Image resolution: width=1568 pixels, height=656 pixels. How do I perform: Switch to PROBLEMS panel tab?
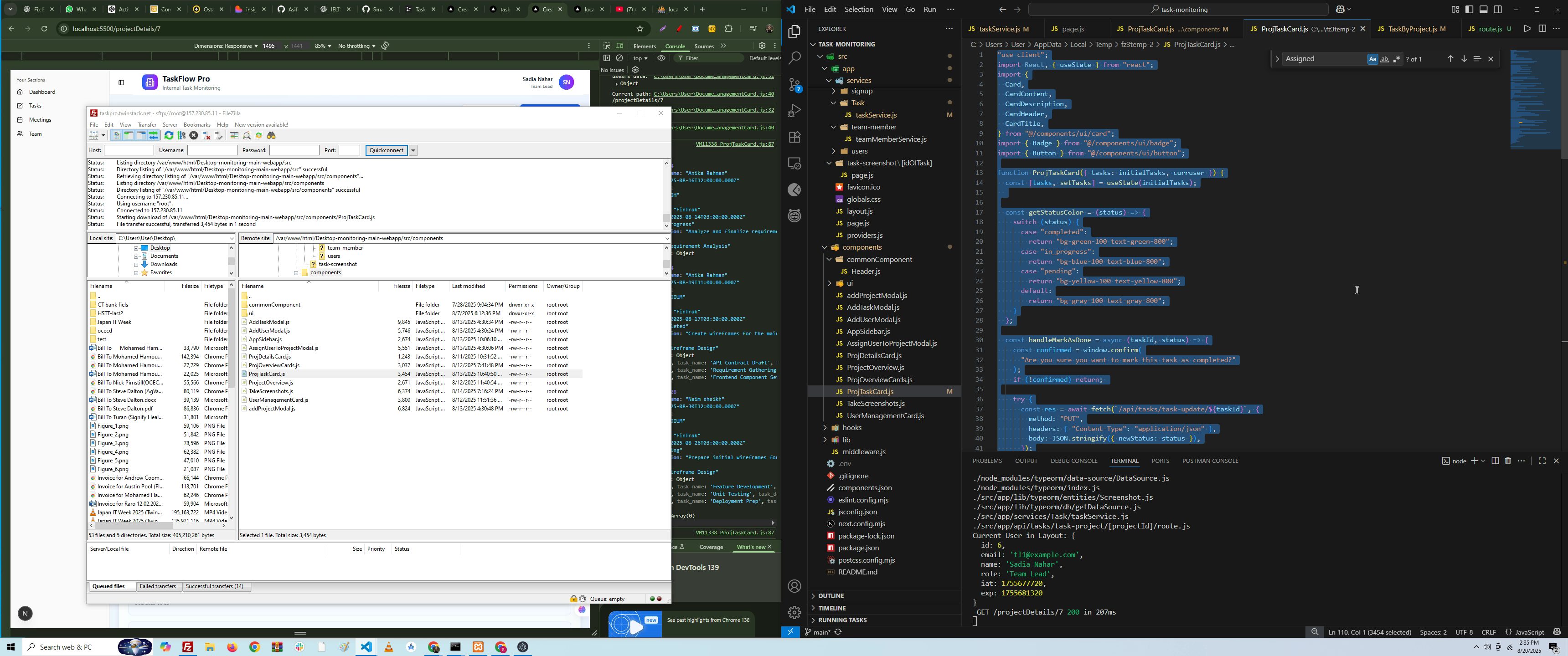coord(987,461)
